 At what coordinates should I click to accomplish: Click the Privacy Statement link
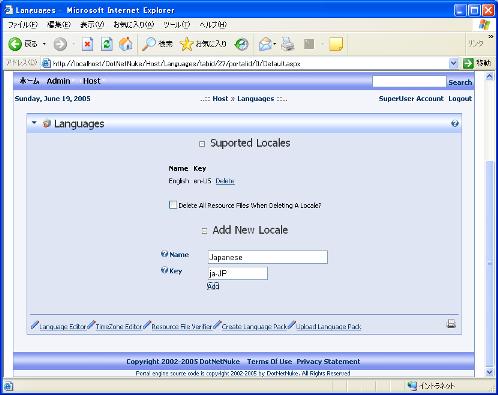coord(328,361)
